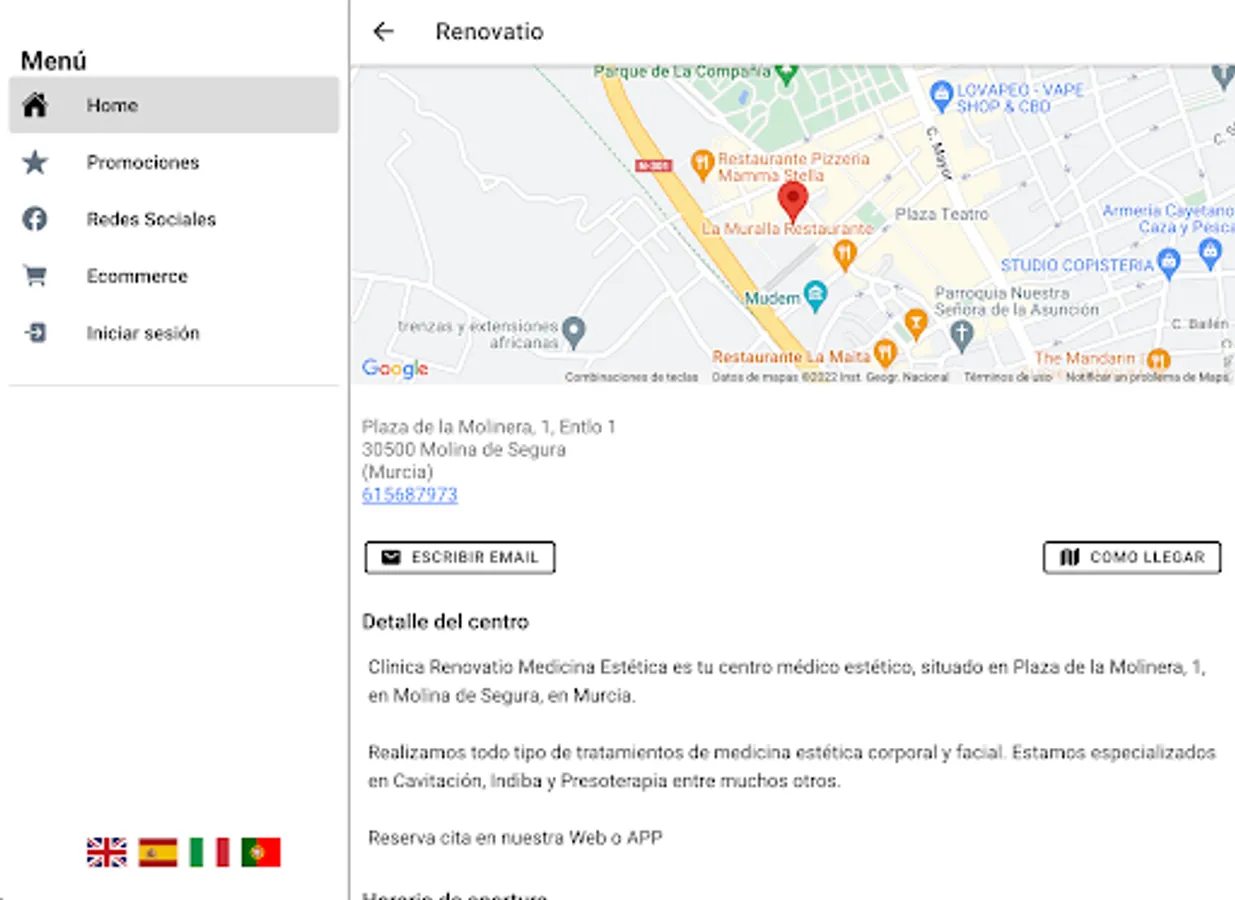
Task: Click La Muralla Restaurante map marker
Action: pos(845,256)
